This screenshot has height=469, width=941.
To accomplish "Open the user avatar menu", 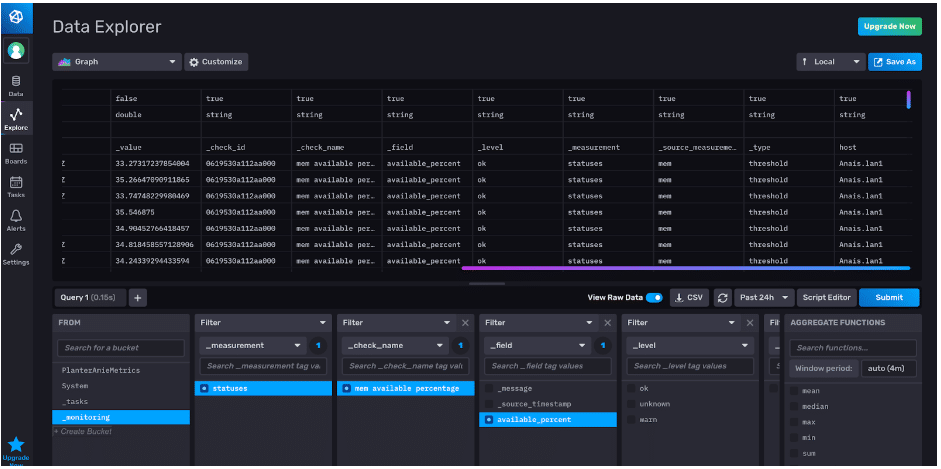I will point(16,52).
